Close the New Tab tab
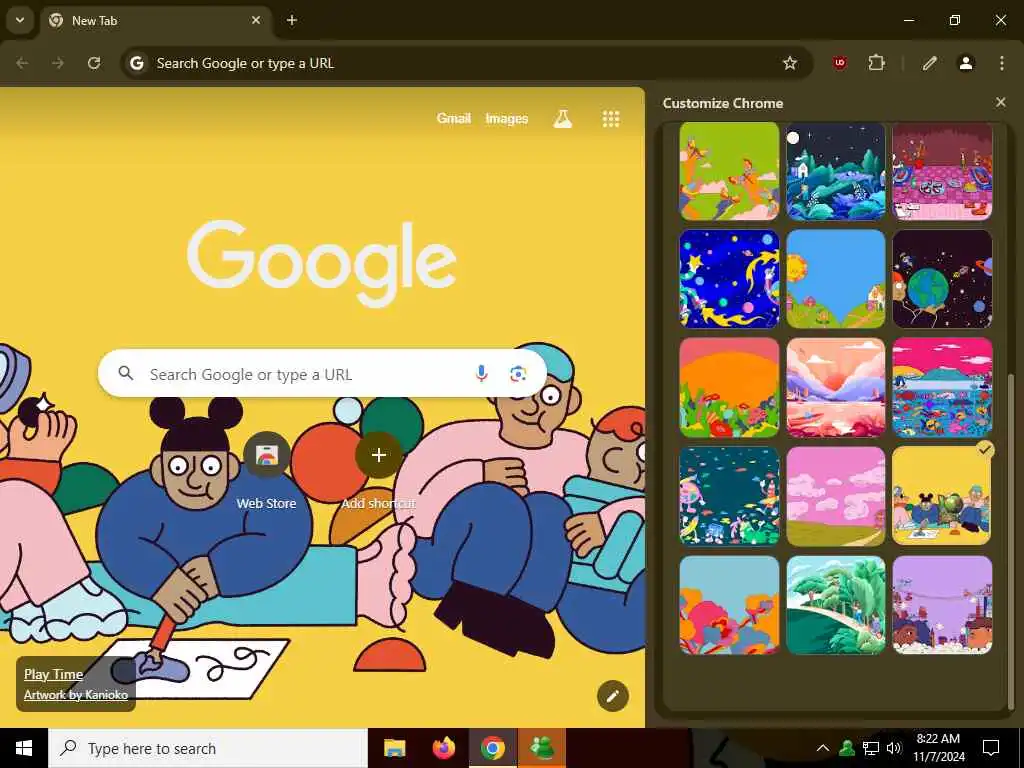Screen dimensions: 1024x768 (256, 20)
